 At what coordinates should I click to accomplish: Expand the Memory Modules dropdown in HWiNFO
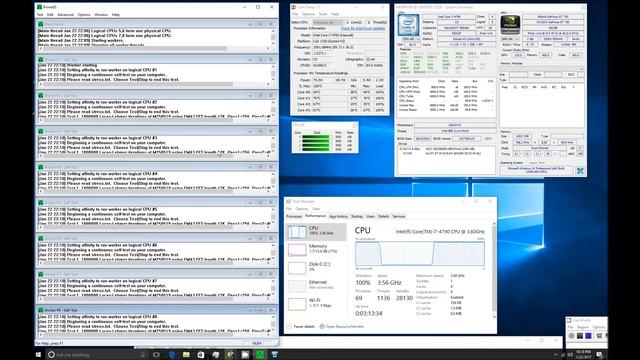542,69
